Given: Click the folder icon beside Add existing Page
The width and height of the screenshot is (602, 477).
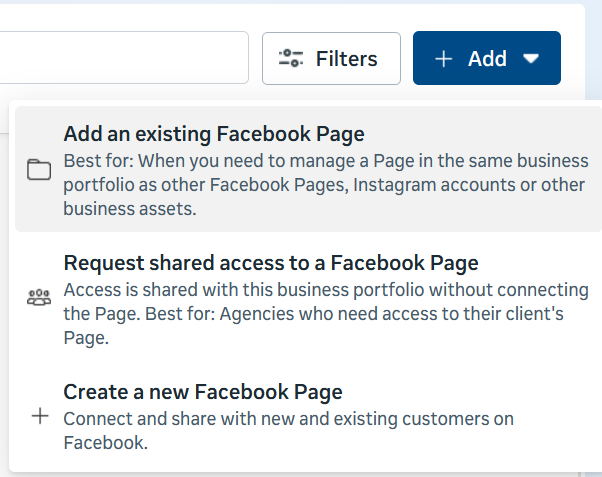Looking at the screenshot, I should click(39, 170).
